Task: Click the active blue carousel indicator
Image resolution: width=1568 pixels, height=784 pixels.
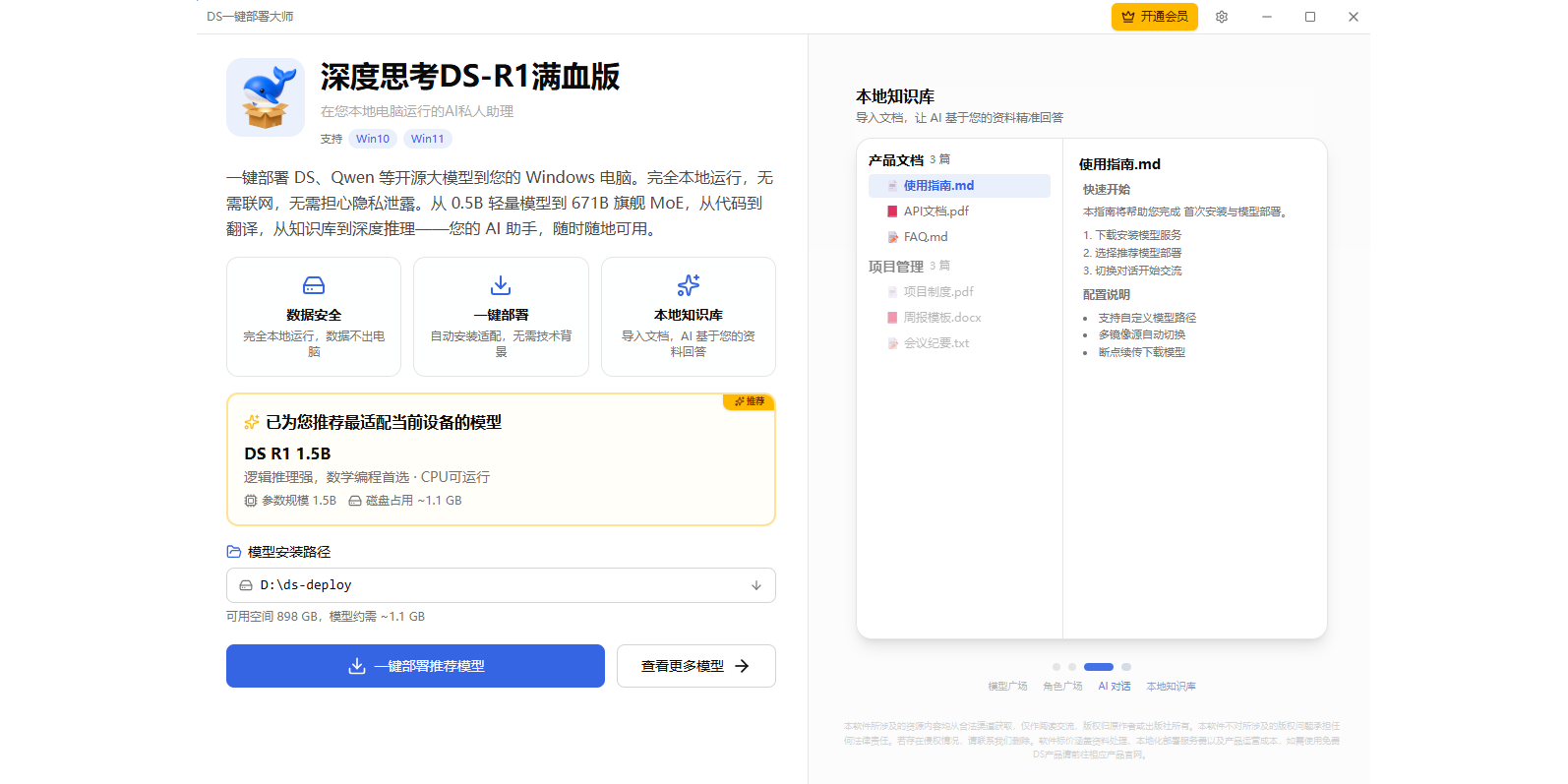Action: 1099,667
